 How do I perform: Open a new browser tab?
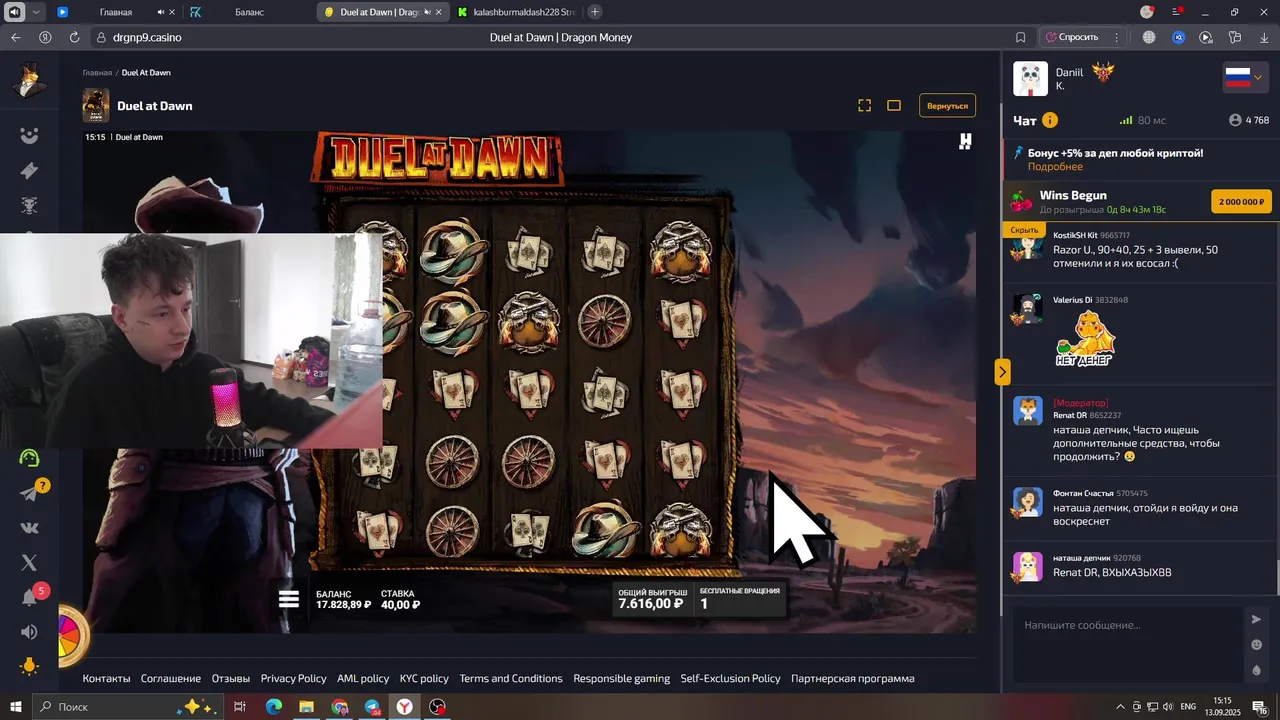595,12
